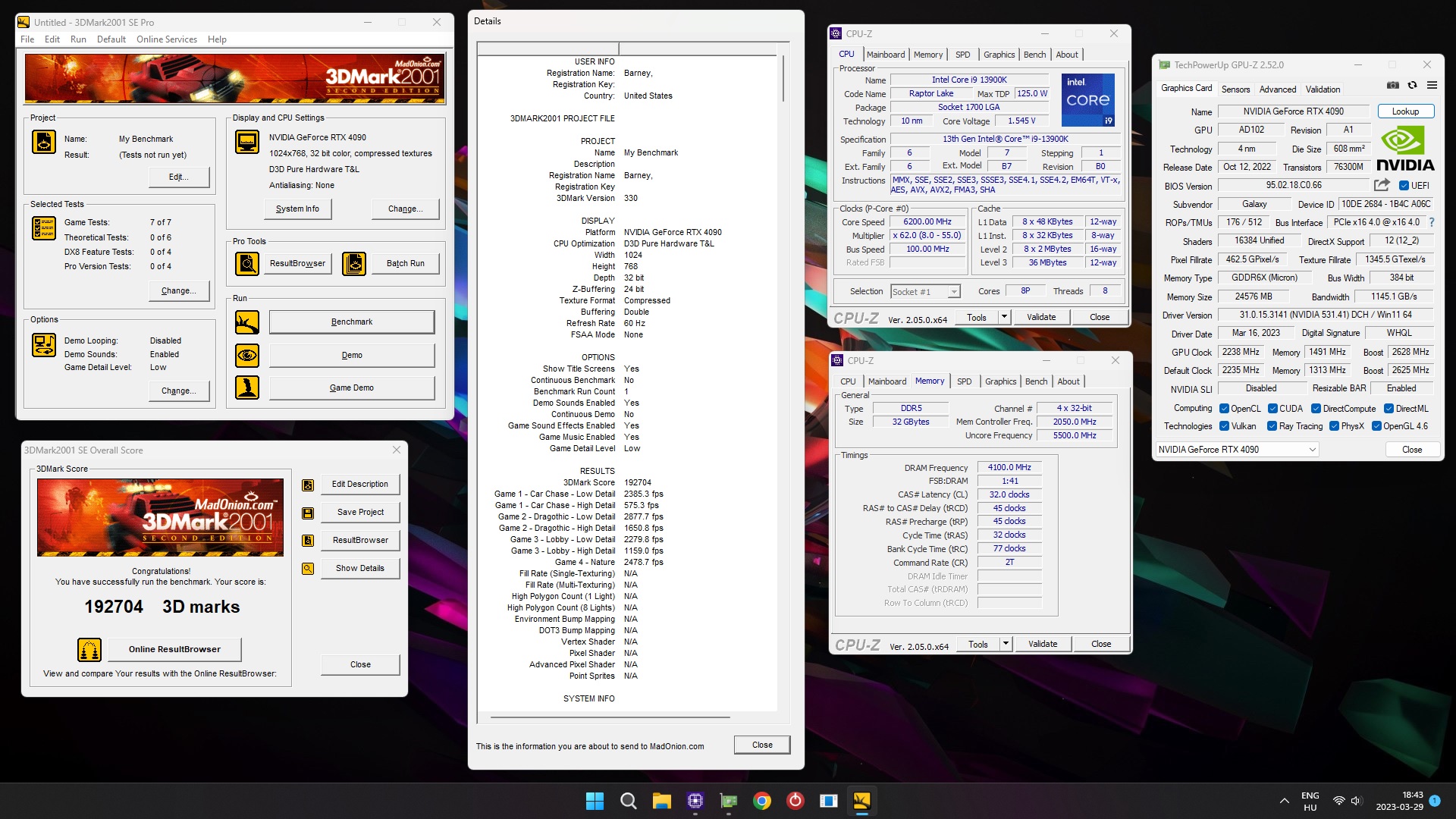
Task: Click the BIOS export share icon in GPU-Z
Action: tap(1382, 185)
